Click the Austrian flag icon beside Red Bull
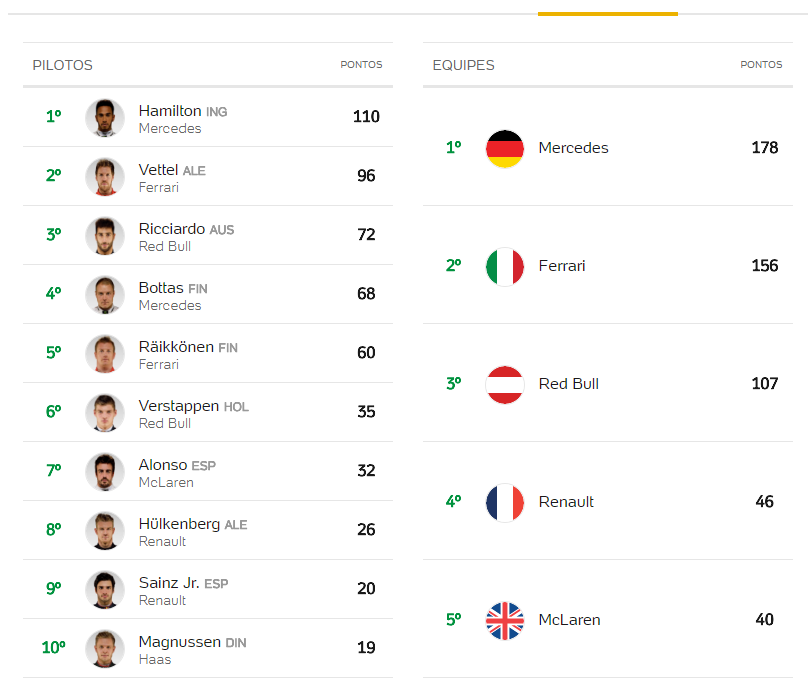 pos(504,385)
